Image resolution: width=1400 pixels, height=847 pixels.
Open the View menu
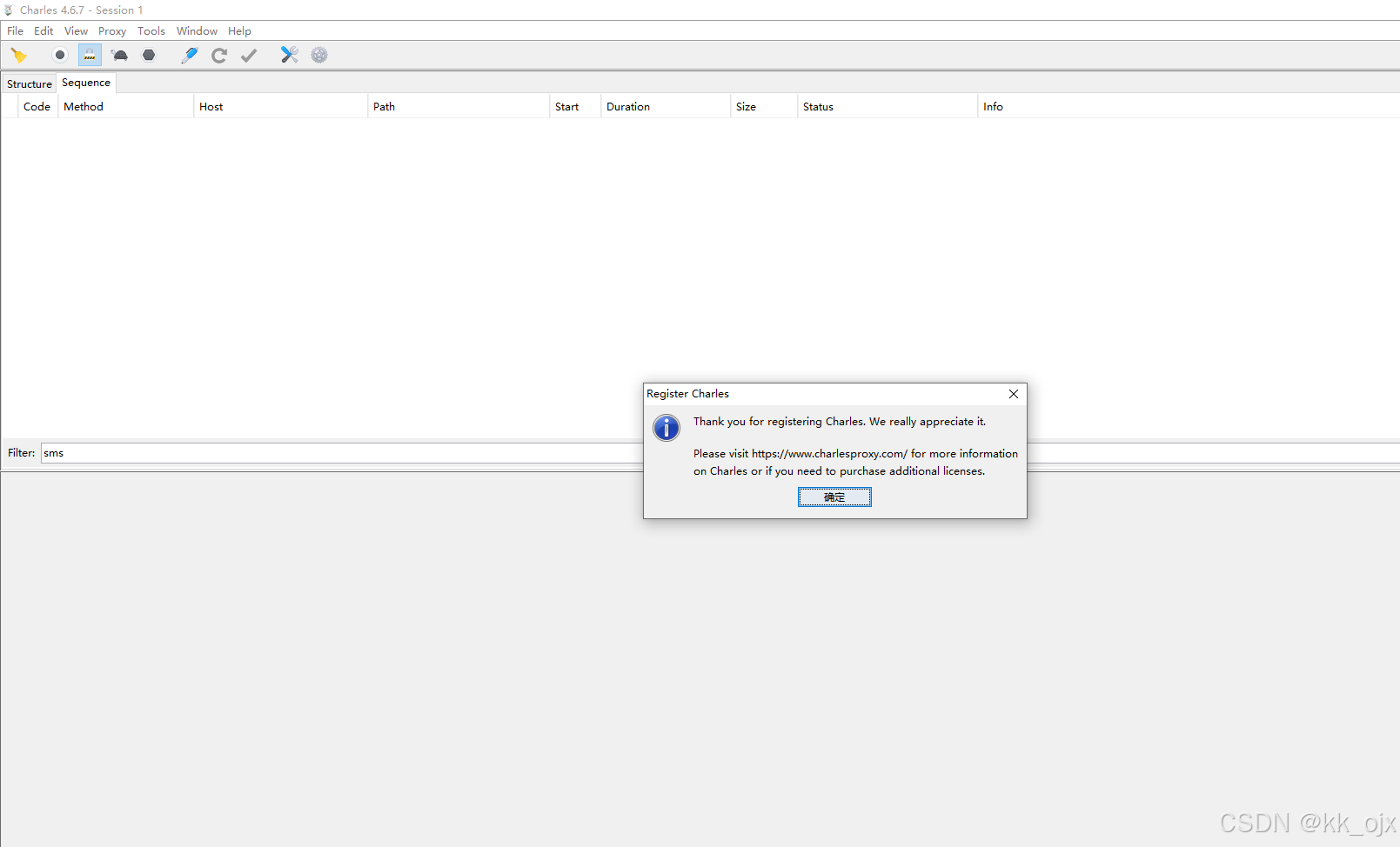(76, 31)
